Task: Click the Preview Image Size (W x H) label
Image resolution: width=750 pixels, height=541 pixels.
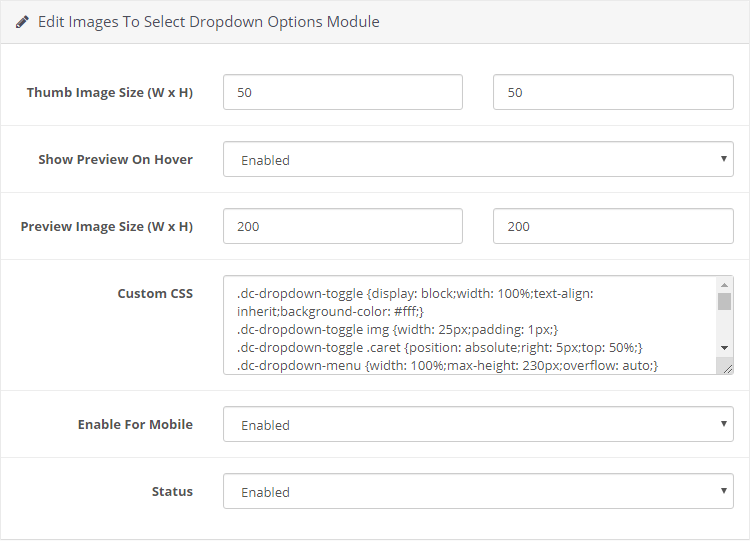Action: pos(107,226)
